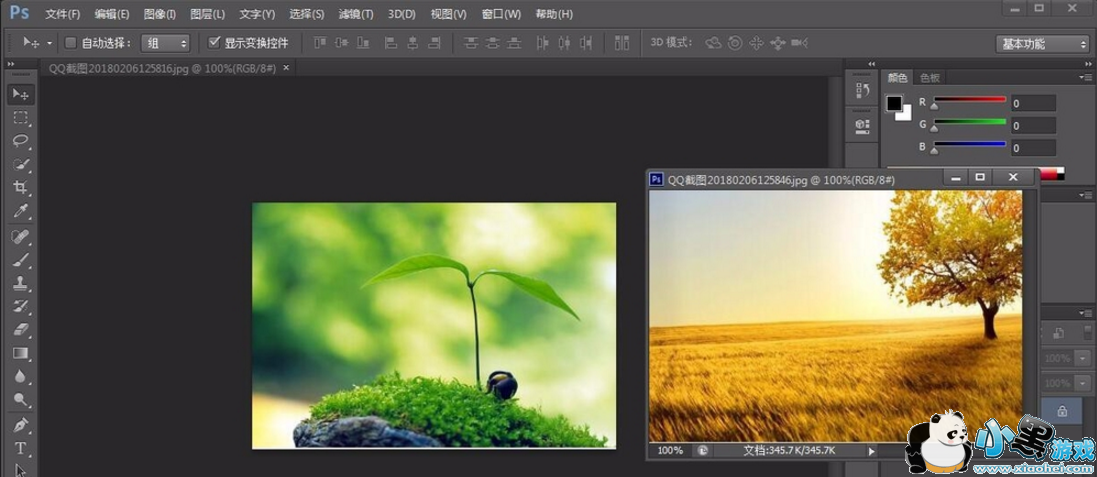This screenshot has width=1097, height=477.
Task: Enable the 自动选择 checkbox
Action: (x=70, y=43)
